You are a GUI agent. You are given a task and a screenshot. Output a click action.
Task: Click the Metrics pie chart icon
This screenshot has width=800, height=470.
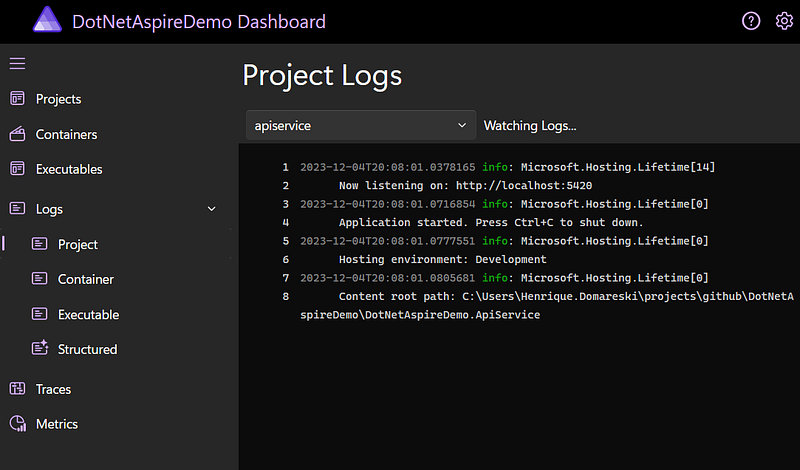17,424
